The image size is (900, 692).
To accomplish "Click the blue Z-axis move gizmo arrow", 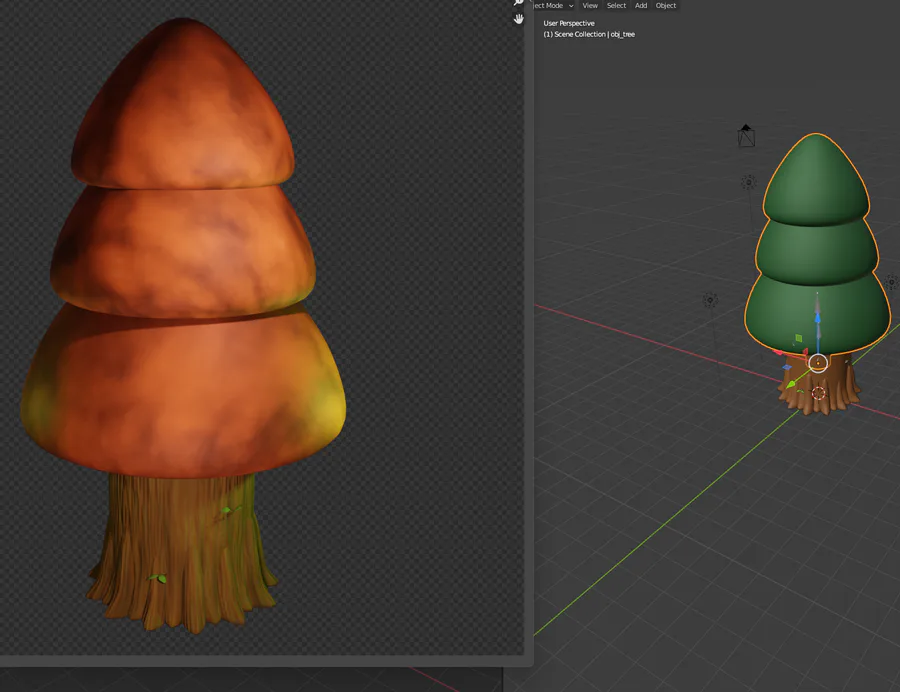I will pos(817,317).
